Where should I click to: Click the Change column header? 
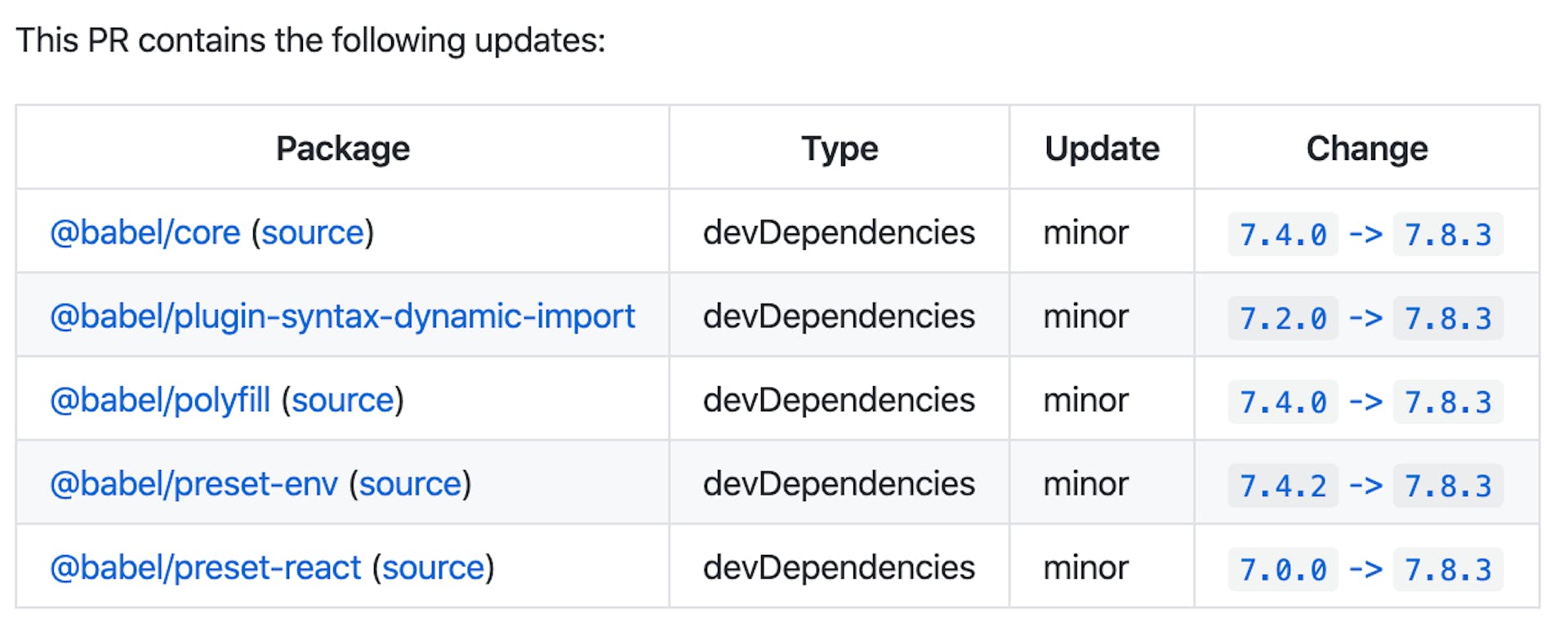pyautogui.click(x=1366, y=149)
